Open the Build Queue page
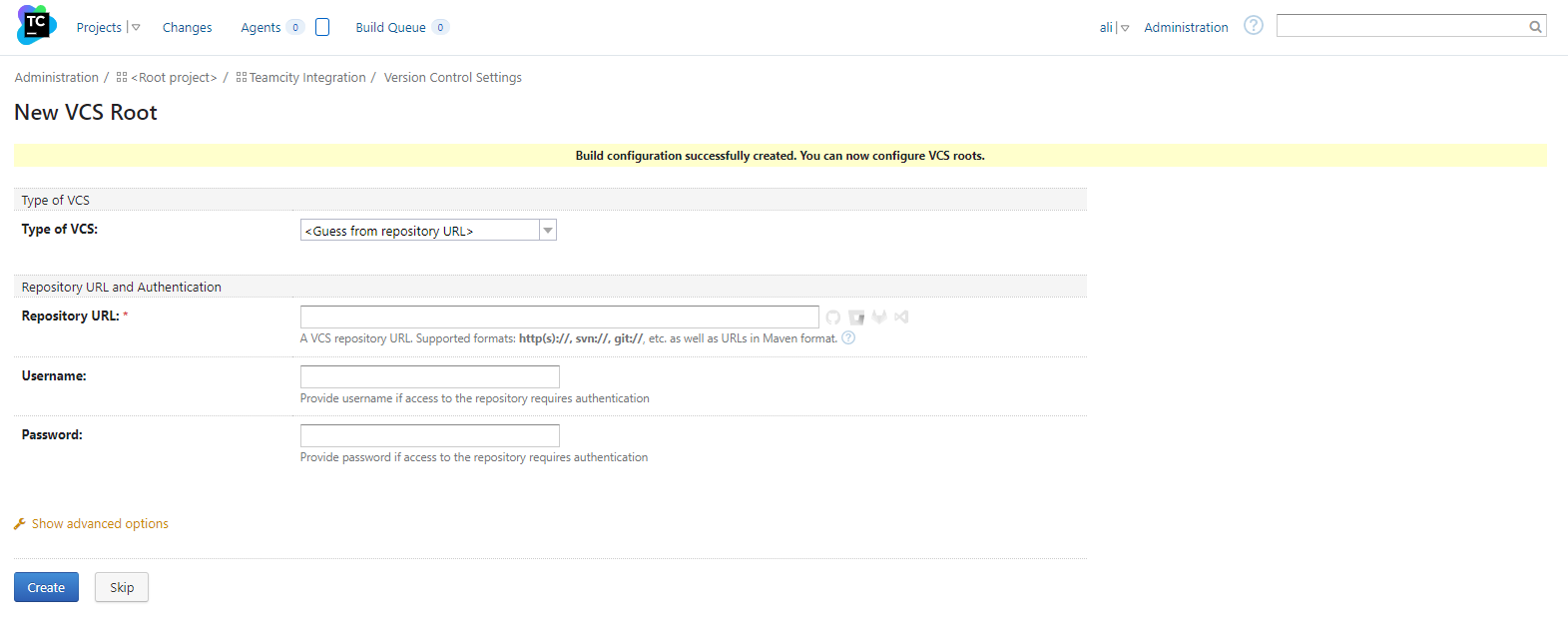1568x637 pixels. click(x=390, y=28)
